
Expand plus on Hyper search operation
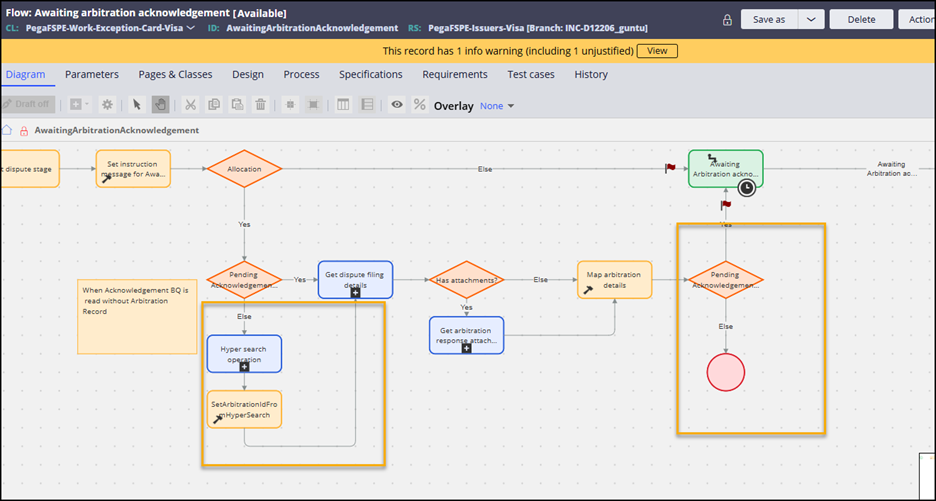pos(244,367)
